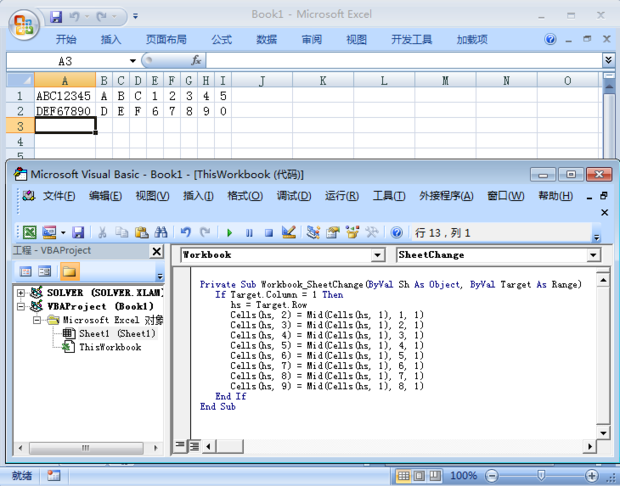Click the Redo icon in VBA toolbar
Image resolution: width=620 pixels, height=486 pixels.
(x=205, y=233)
